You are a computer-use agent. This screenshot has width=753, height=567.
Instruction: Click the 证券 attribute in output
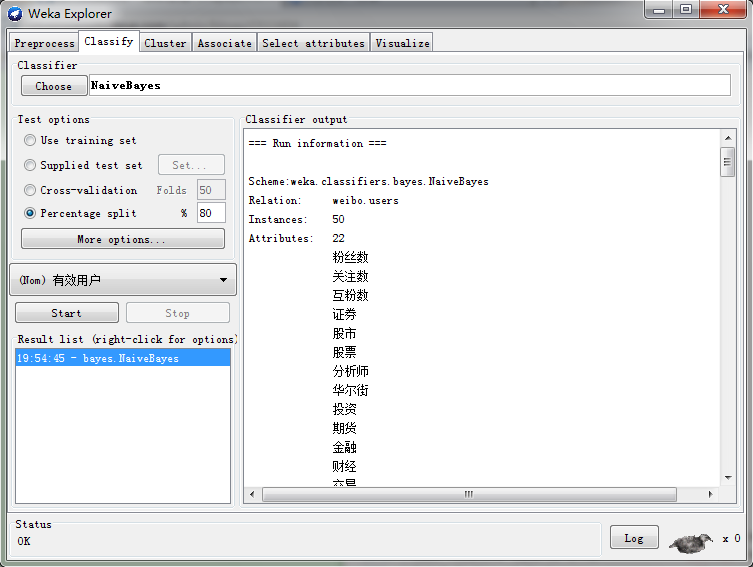344,314
